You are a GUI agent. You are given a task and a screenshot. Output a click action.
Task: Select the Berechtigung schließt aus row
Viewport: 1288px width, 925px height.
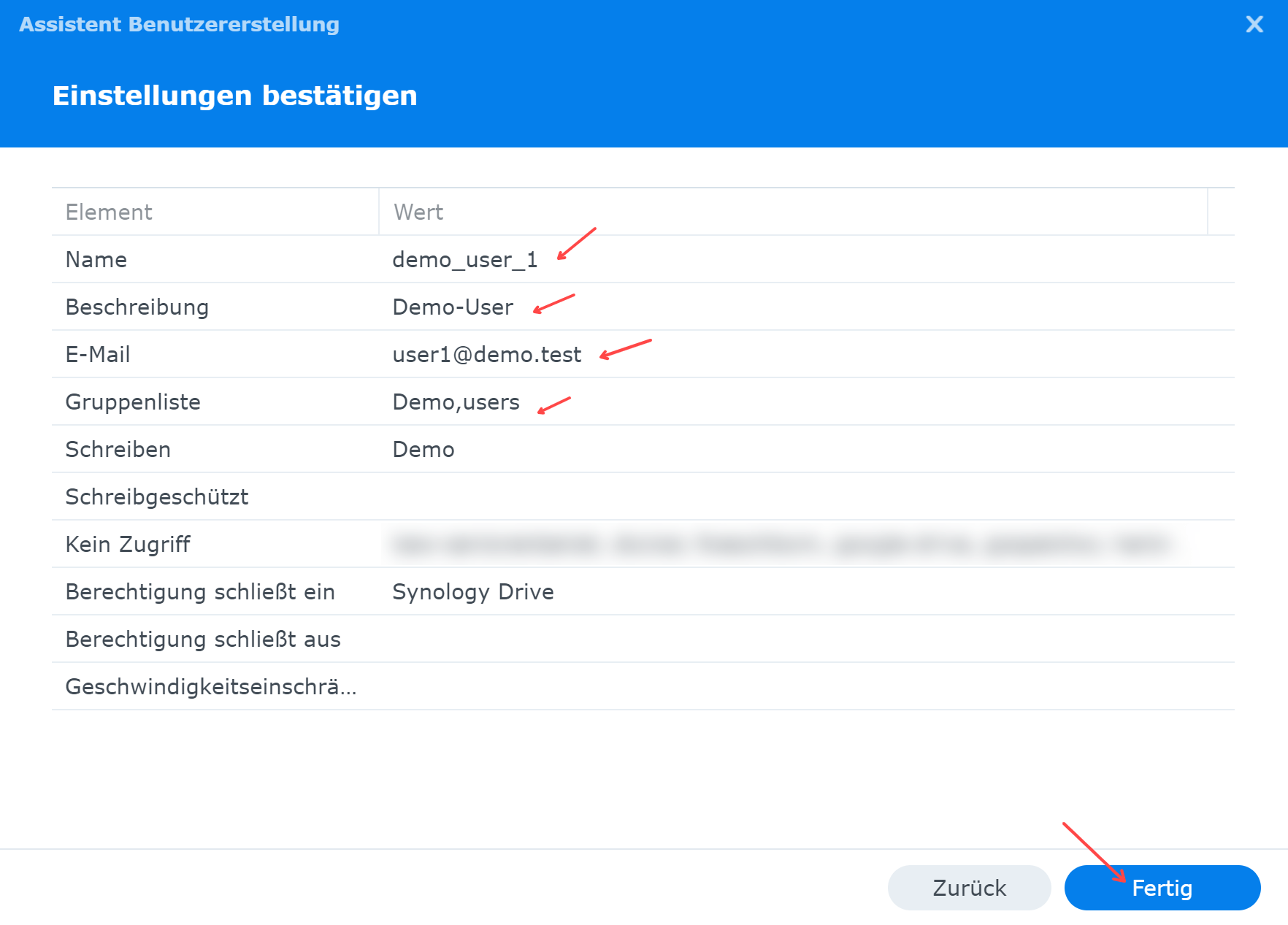pyautogui.click(x=203, y=640)
